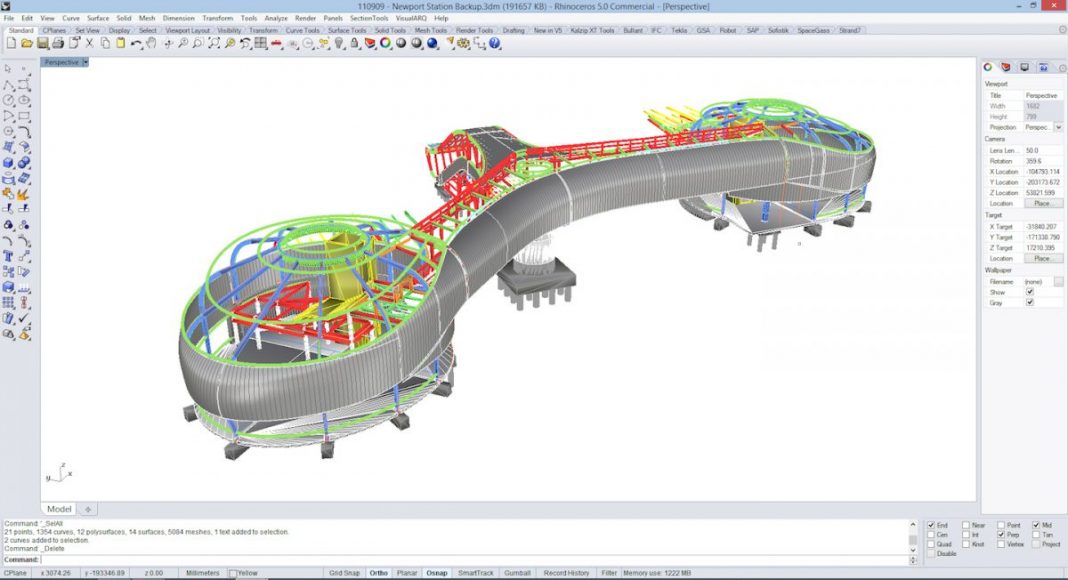Screen dimensions: 1068x580
Task: Click the Print icon in toolbar
Action: [58, 43]
